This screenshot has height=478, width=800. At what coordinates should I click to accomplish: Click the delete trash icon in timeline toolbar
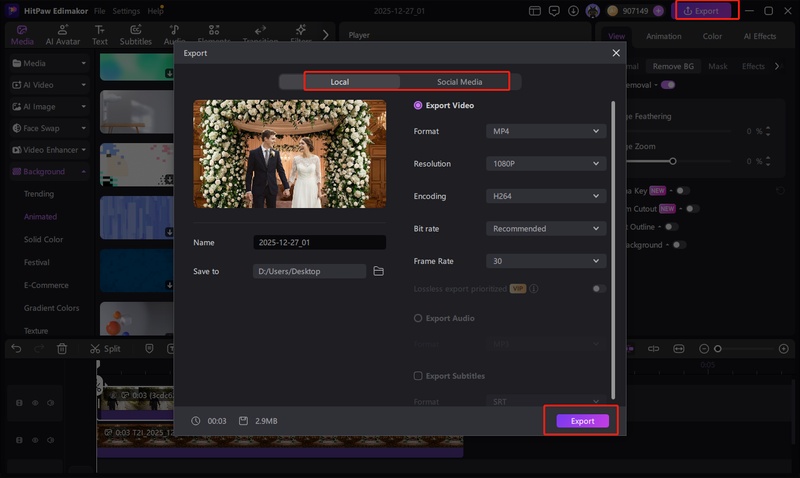pyautogui.click(x=62, y=348)
